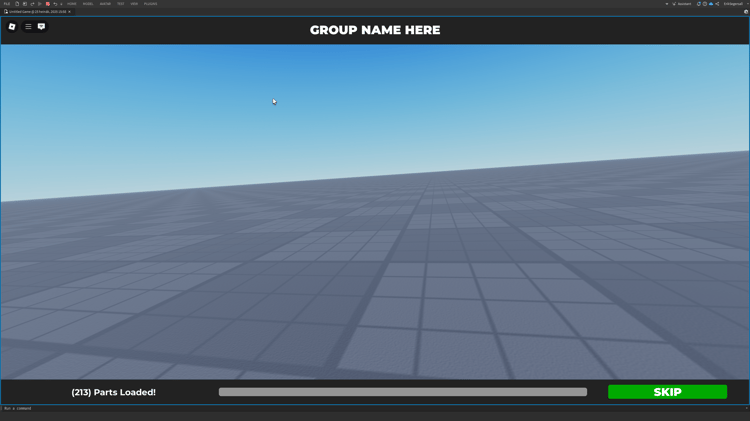Stop the playtest with the red stop icon
This screenshot has width=750, height=421.
click(x=48, y=4)
